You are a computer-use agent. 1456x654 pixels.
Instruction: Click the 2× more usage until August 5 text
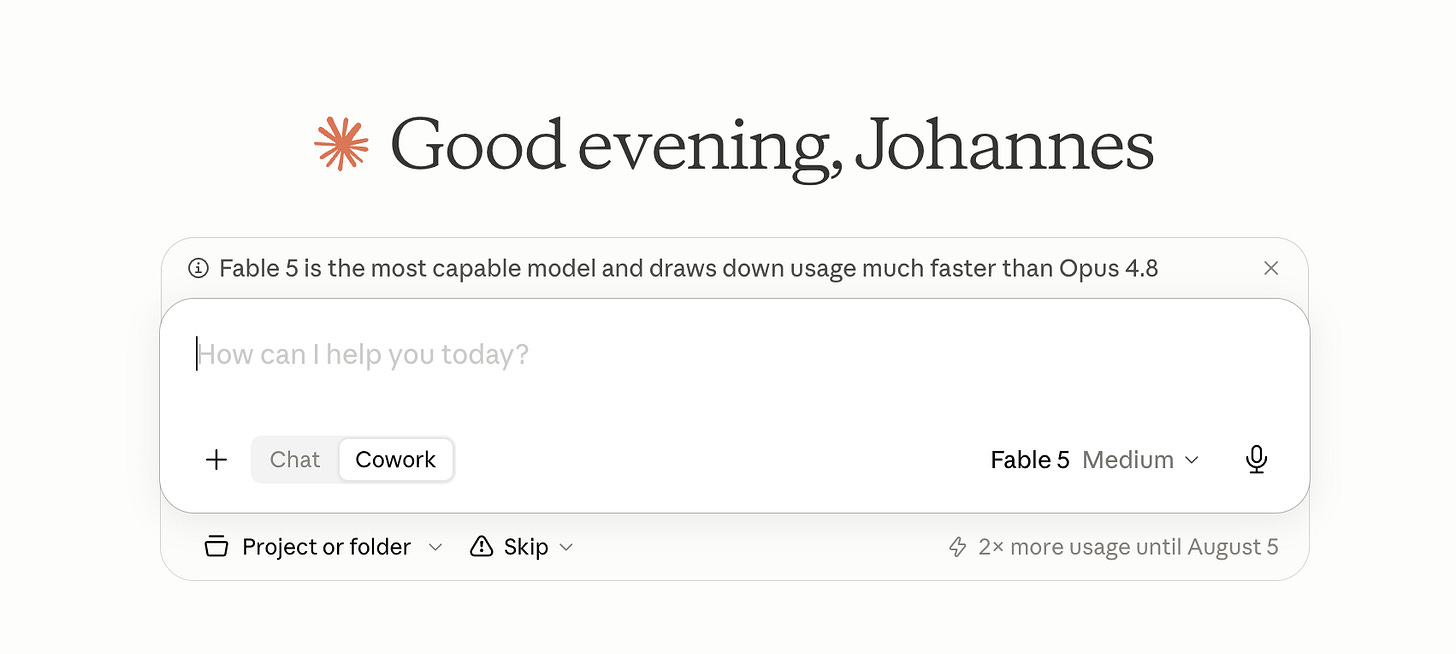coord(1128,547)
